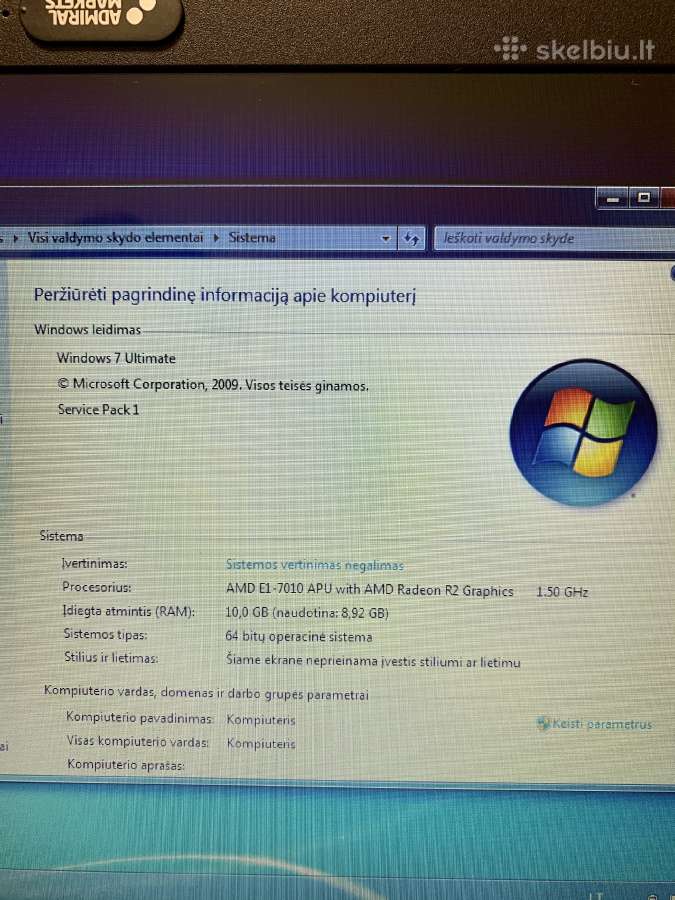Focus the 'Ieškoti valdymo skyde' search field
The height and width of the screenshot is (900, 675).
click(x=553, y=238)
